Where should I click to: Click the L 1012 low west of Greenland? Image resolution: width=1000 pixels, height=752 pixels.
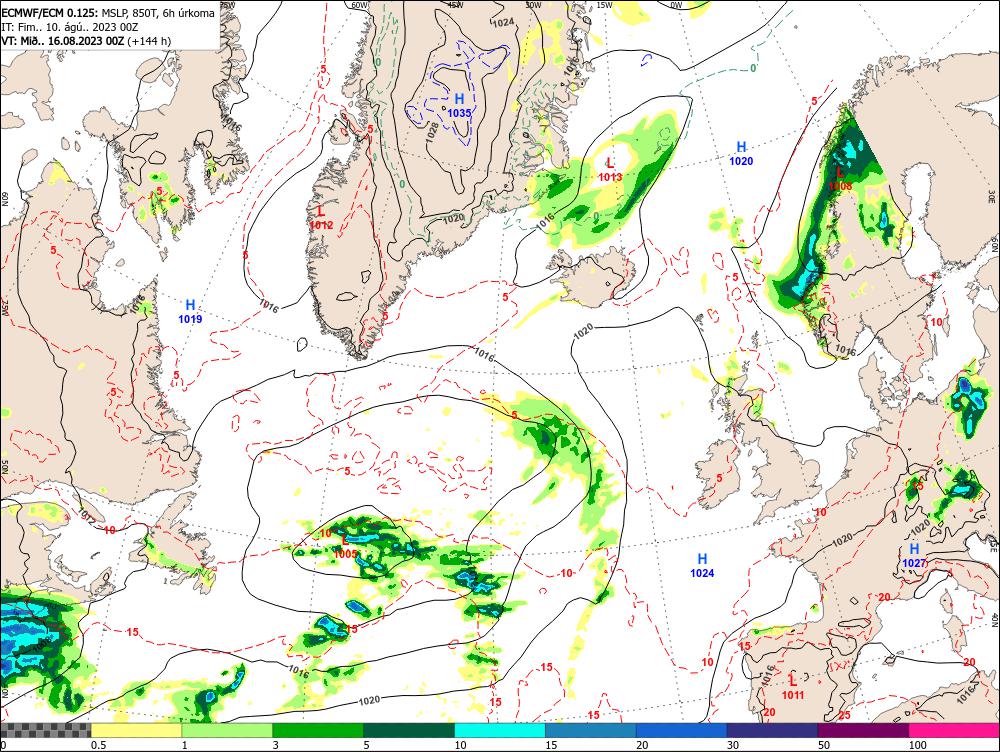click(x=321, y=217)
